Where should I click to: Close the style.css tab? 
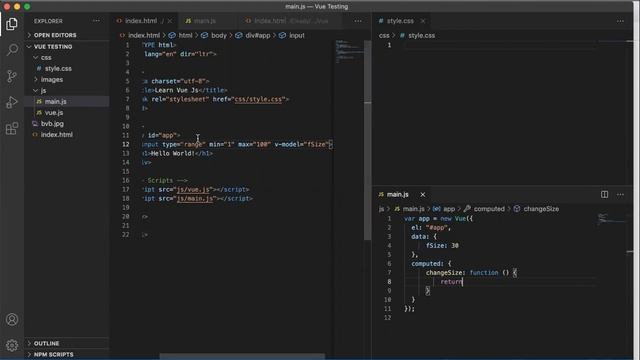tap(423, 21)
